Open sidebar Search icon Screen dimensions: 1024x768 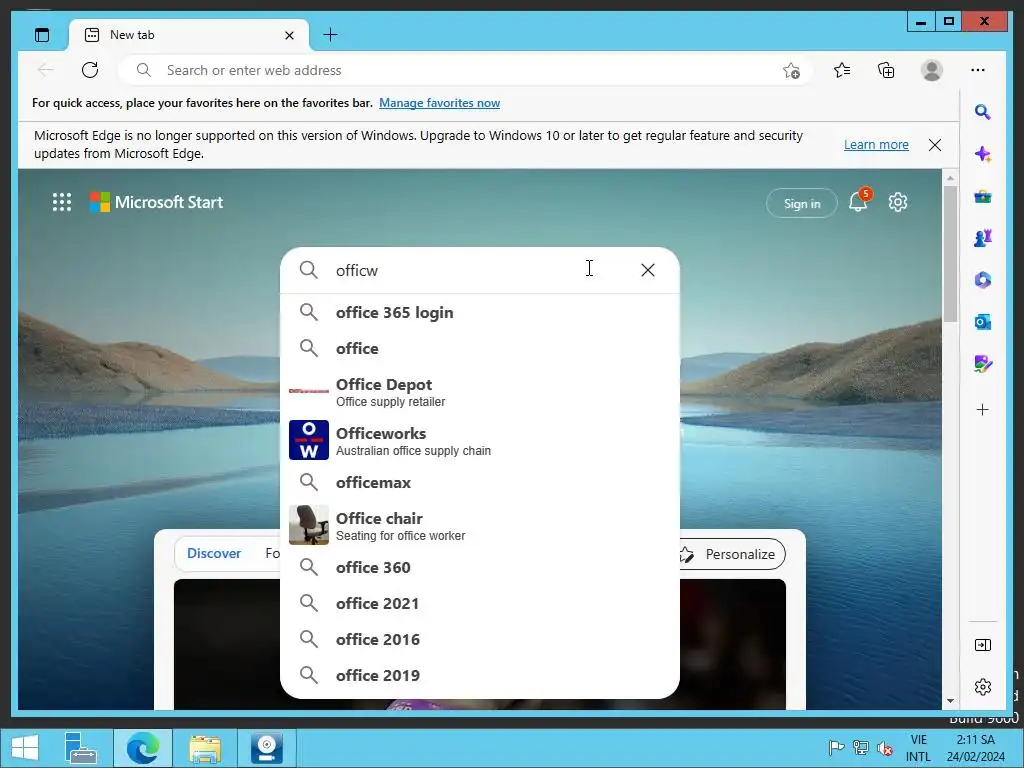click(982, 112)
